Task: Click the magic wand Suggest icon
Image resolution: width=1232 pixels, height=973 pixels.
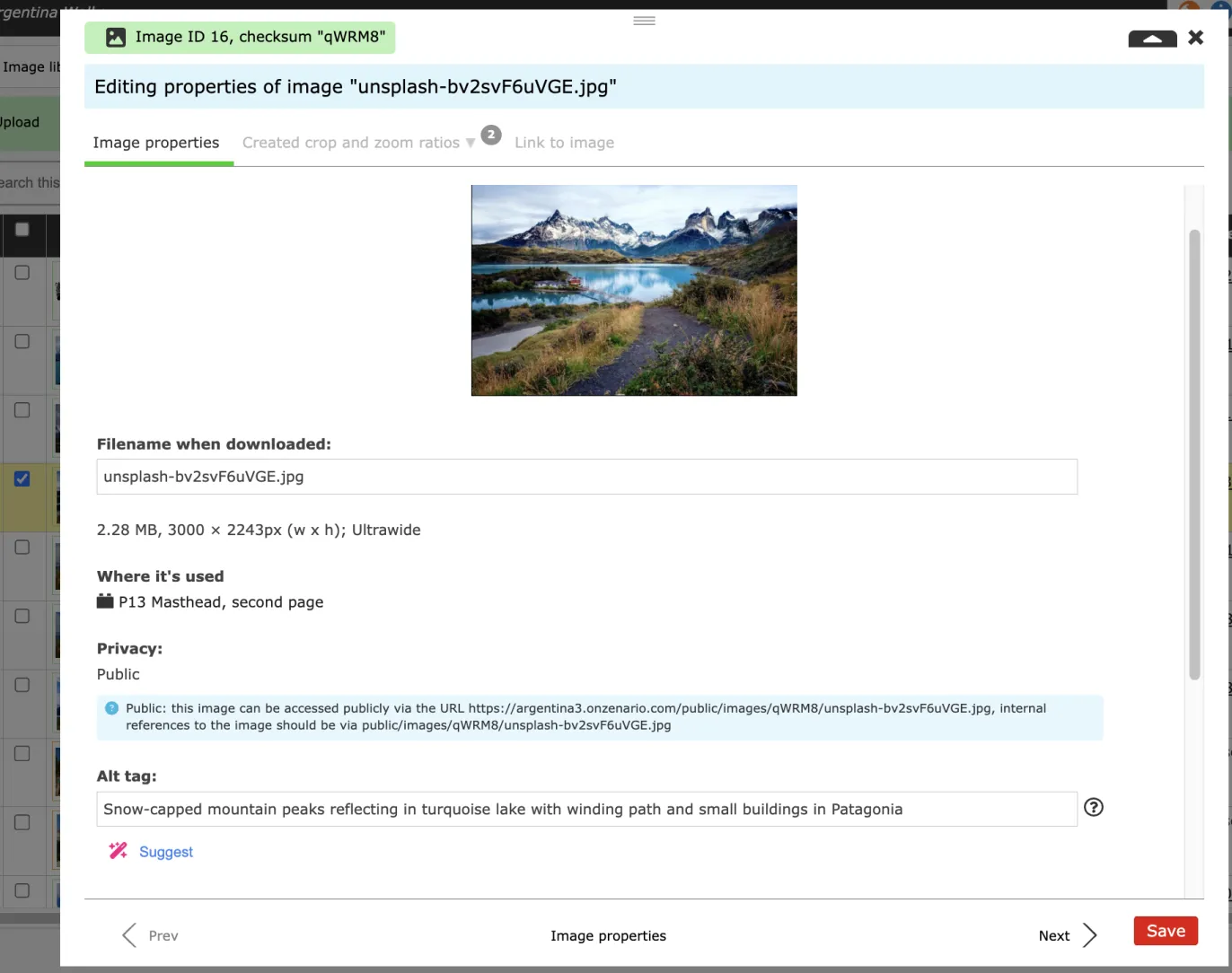Action: (x=118, y=851)
